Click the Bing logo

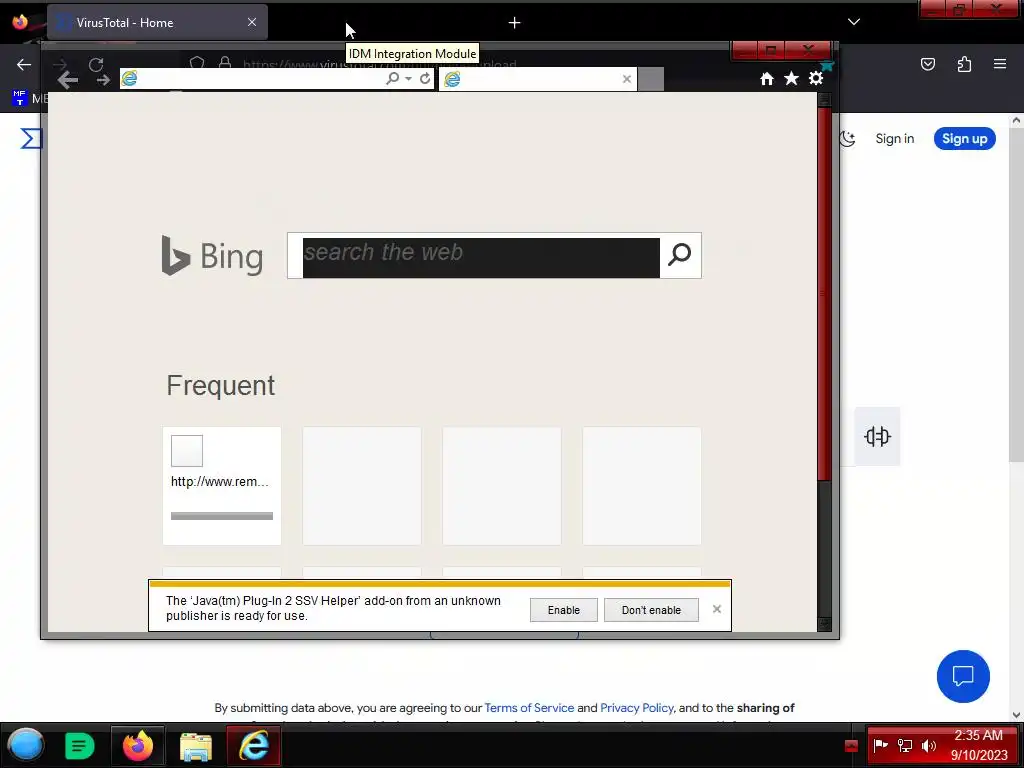pos(212,255)
